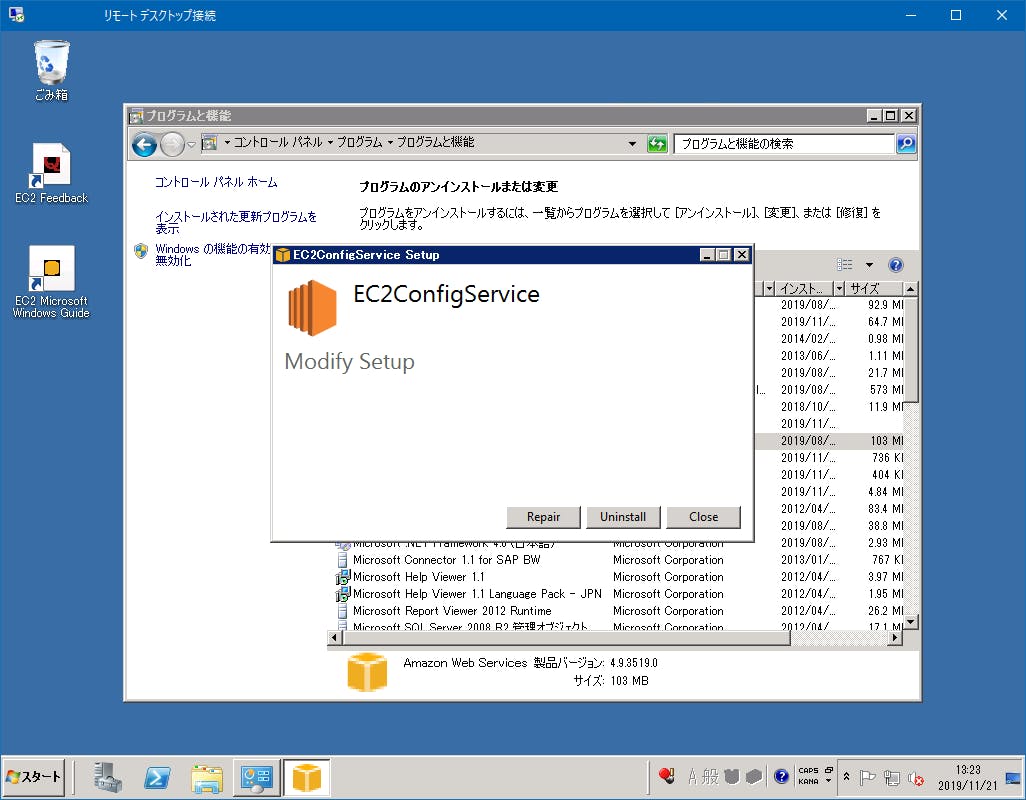Open Windows の機能の有効化 link

tap(213, 254)
